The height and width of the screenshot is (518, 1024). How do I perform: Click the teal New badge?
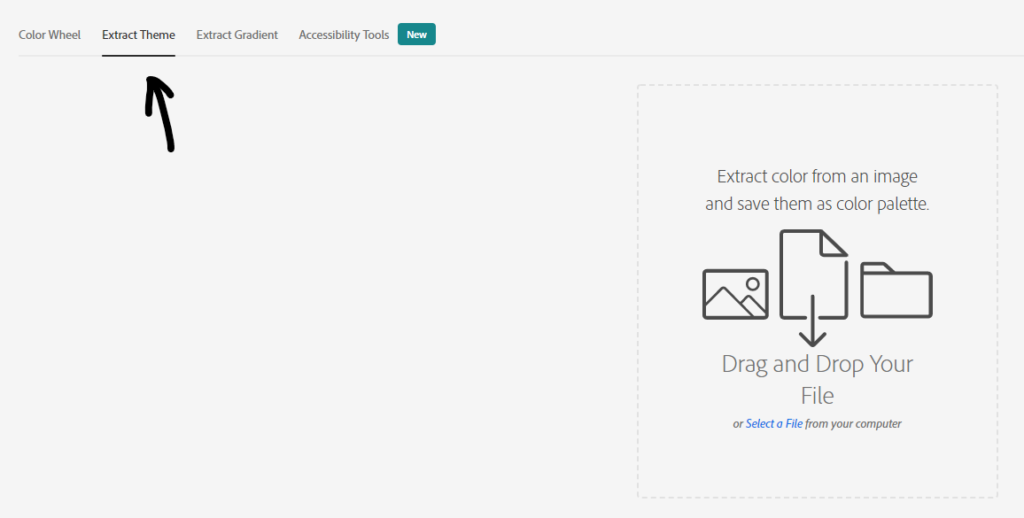point(416,35)
